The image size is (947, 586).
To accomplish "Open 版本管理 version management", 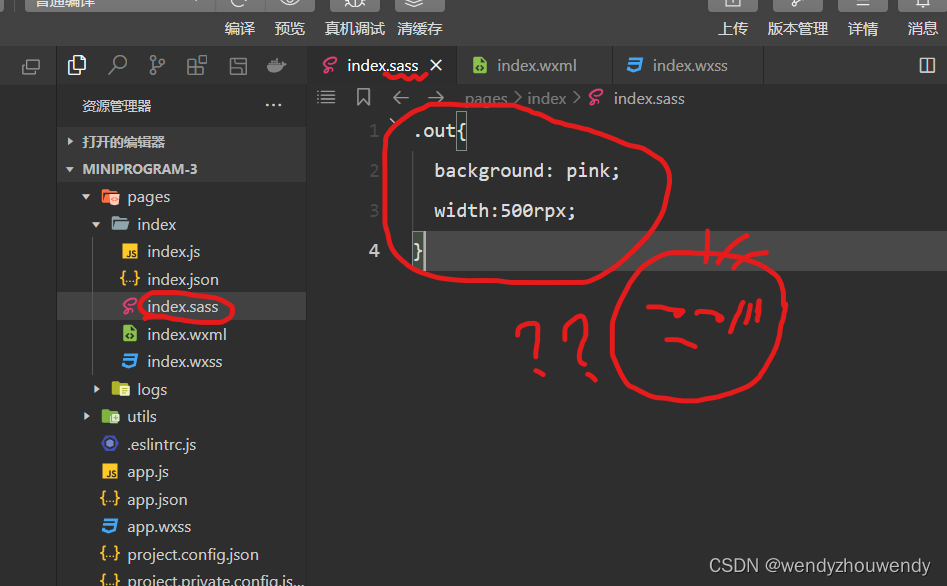I will click(797, 28).
